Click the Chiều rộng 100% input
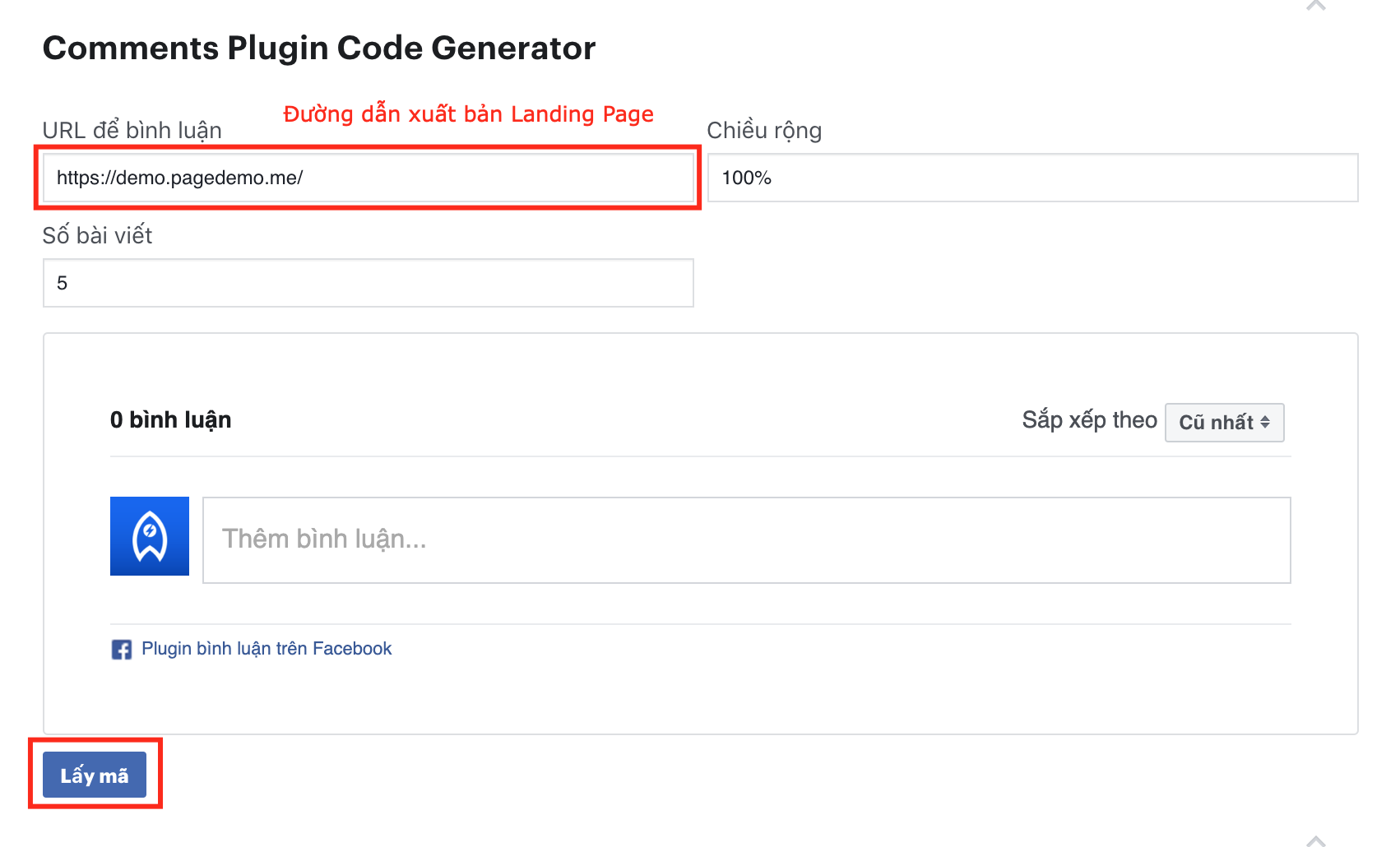This screenshot has width=1400, height=847. (1032, 178)
